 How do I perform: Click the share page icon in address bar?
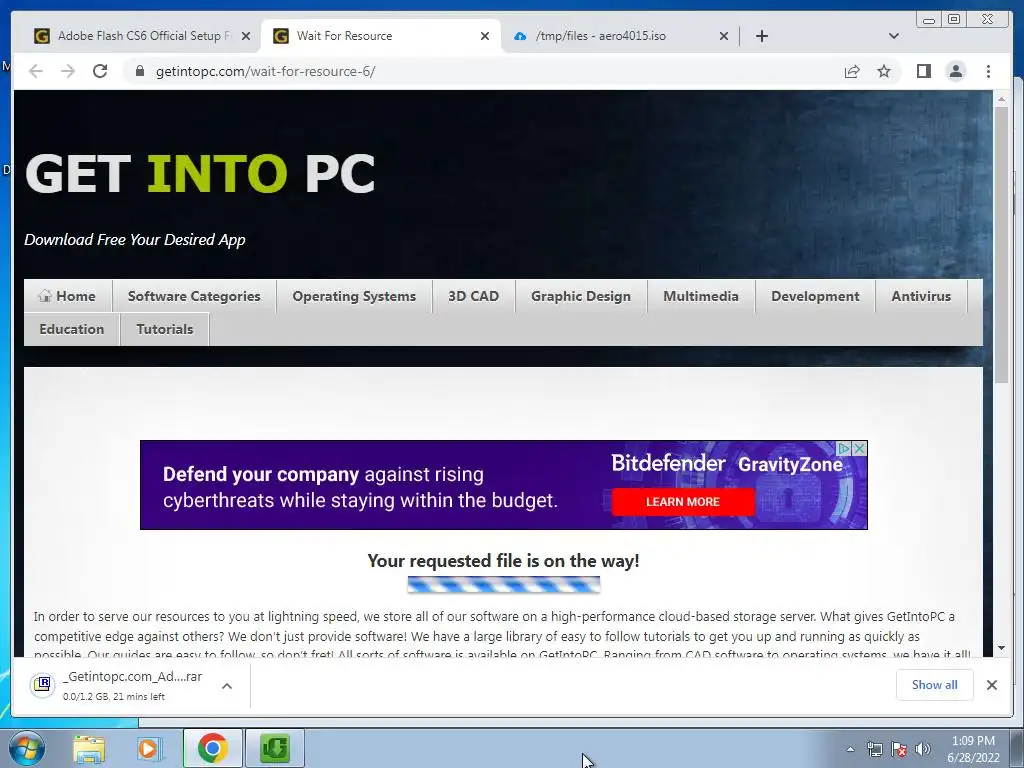(852, 71)
